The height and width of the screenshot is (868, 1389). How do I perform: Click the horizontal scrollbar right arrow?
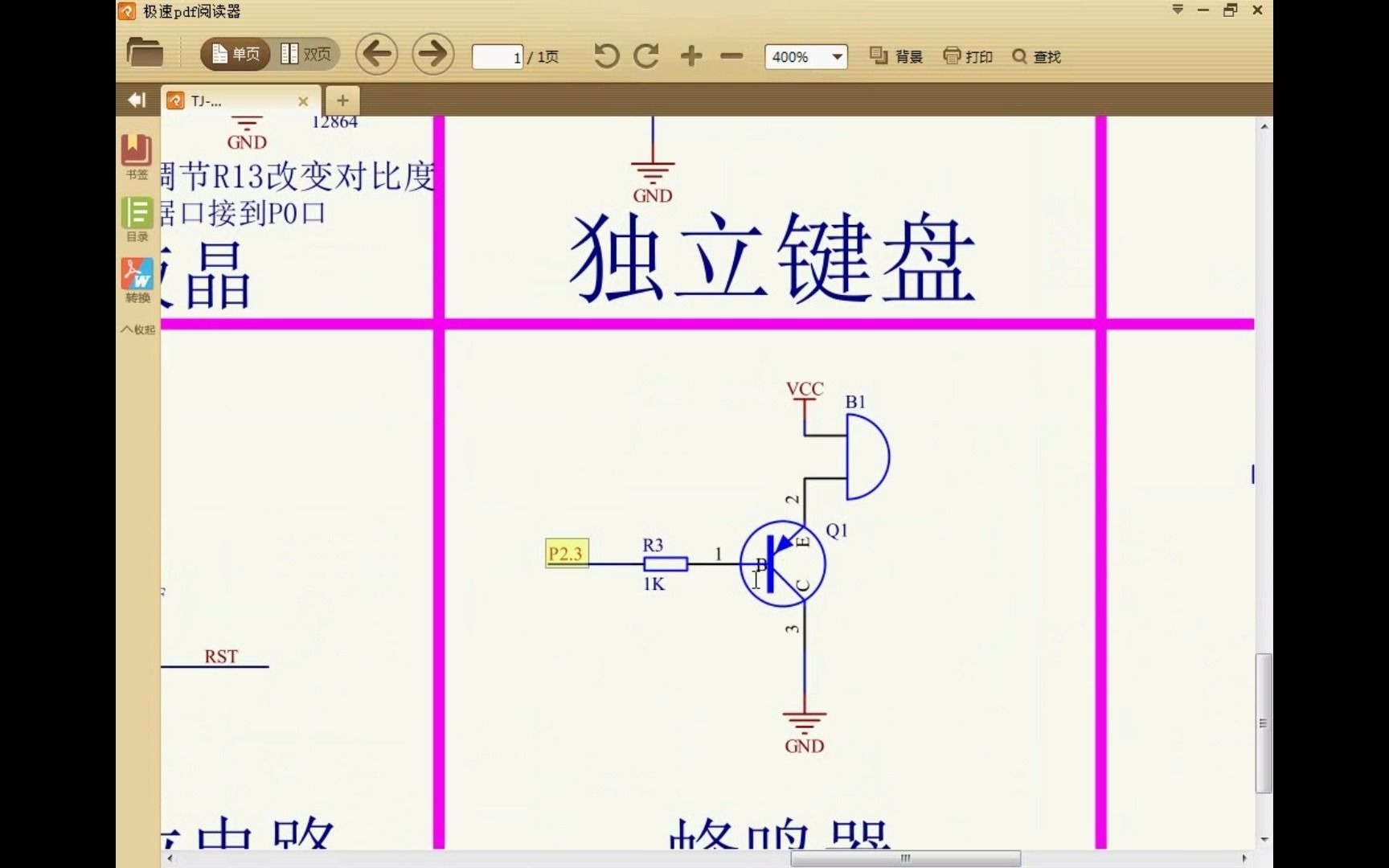(1244, 858)
